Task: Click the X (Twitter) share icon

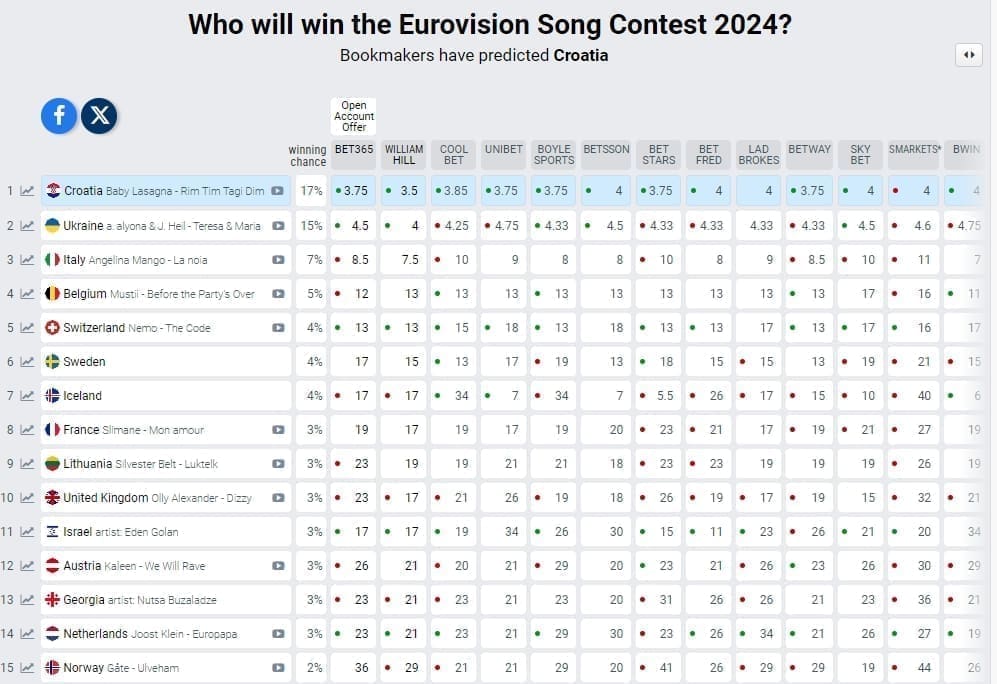Action: (99, 116)
